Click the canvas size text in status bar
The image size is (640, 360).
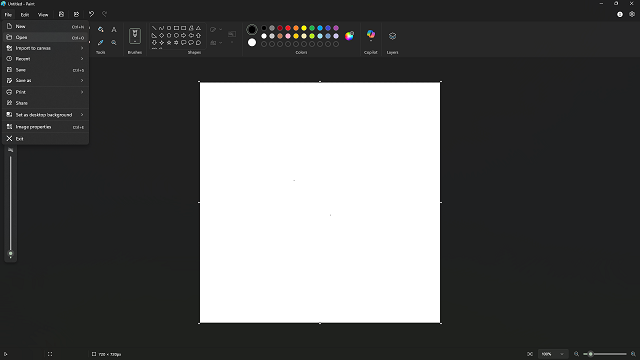tap(110, 354)
